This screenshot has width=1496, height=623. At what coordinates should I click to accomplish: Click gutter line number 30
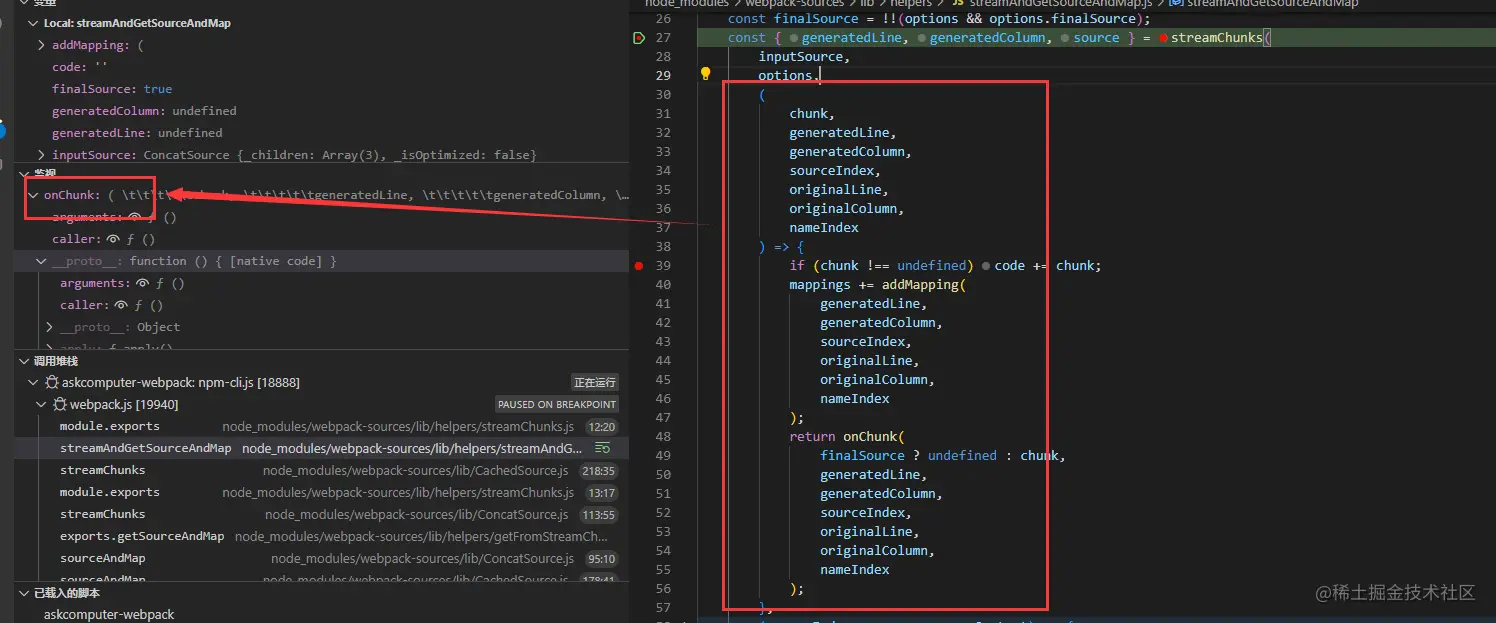coord(663,95)
